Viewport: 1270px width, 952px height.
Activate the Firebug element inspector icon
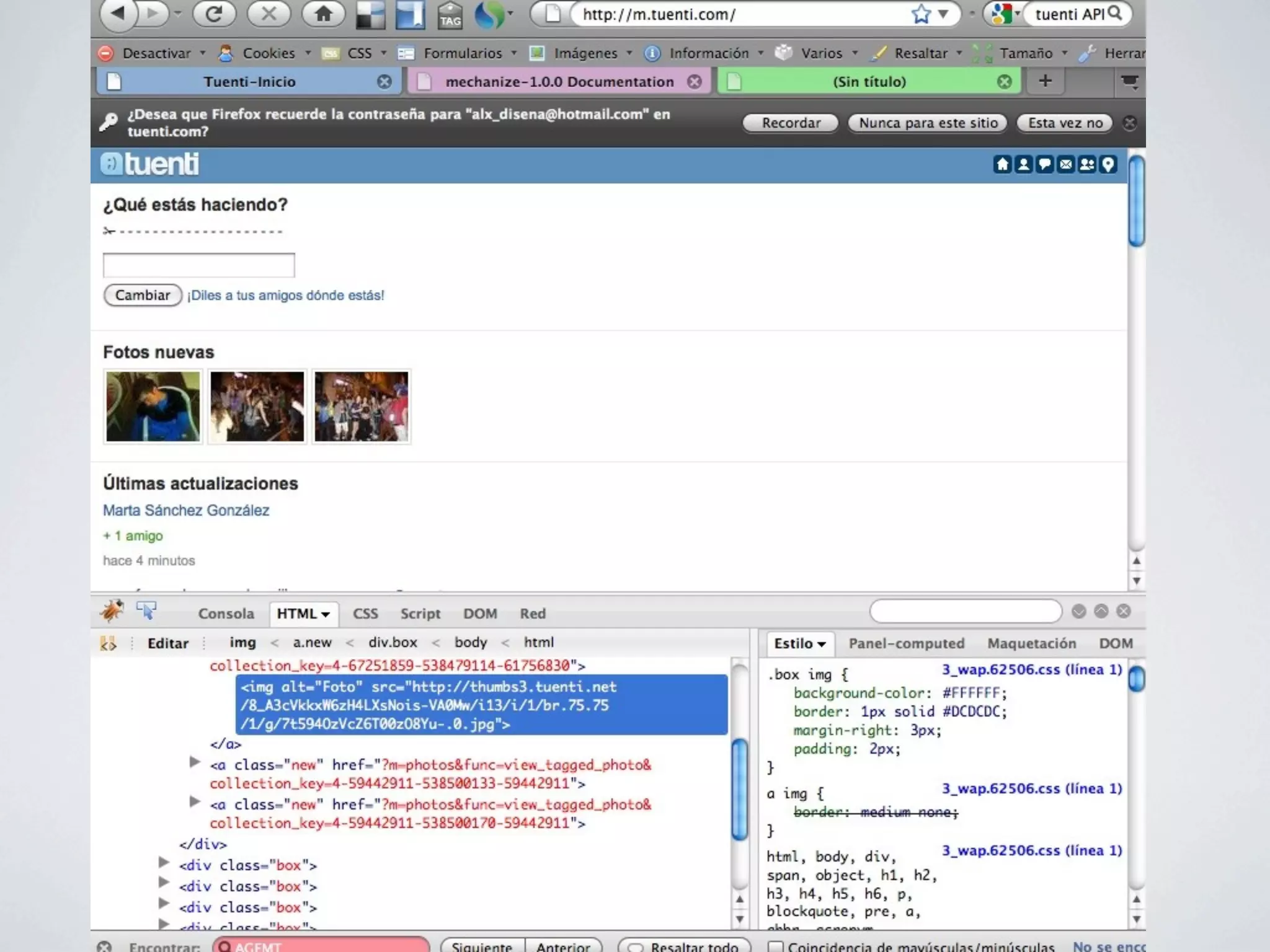(x=146, y=611)
